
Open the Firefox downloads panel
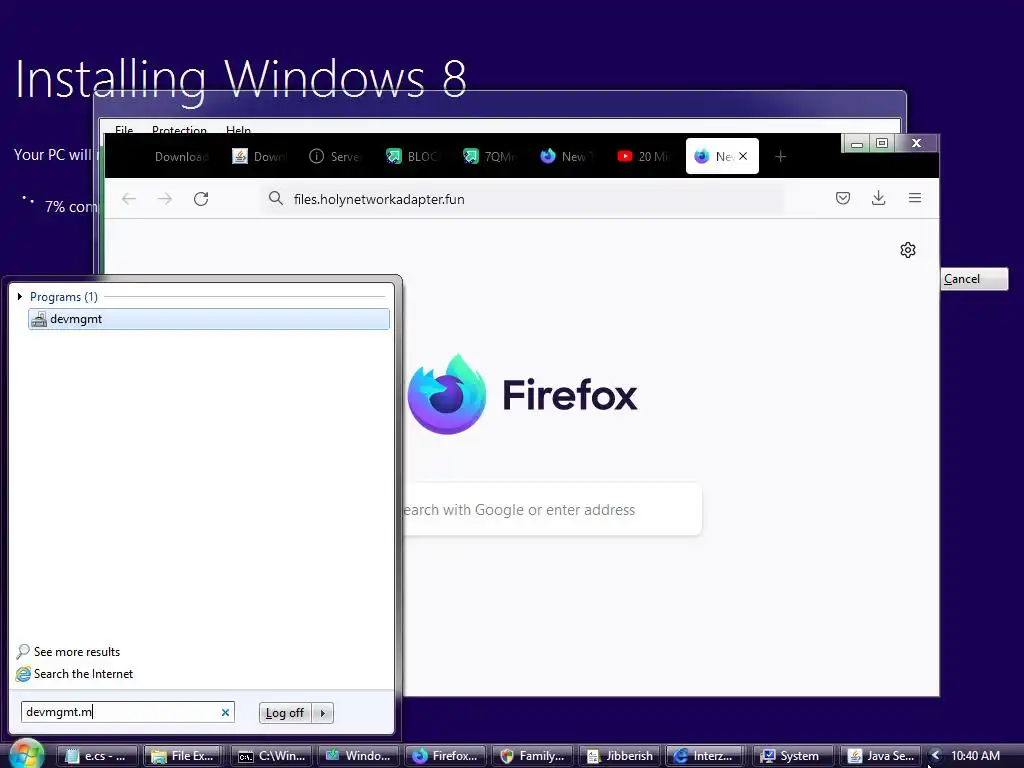click(878, 198)
